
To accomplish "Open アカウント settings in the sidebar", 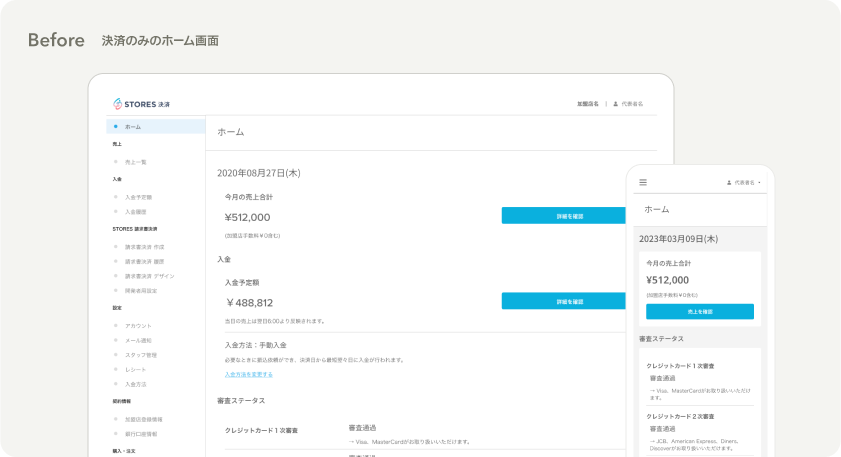I will 138,326.
